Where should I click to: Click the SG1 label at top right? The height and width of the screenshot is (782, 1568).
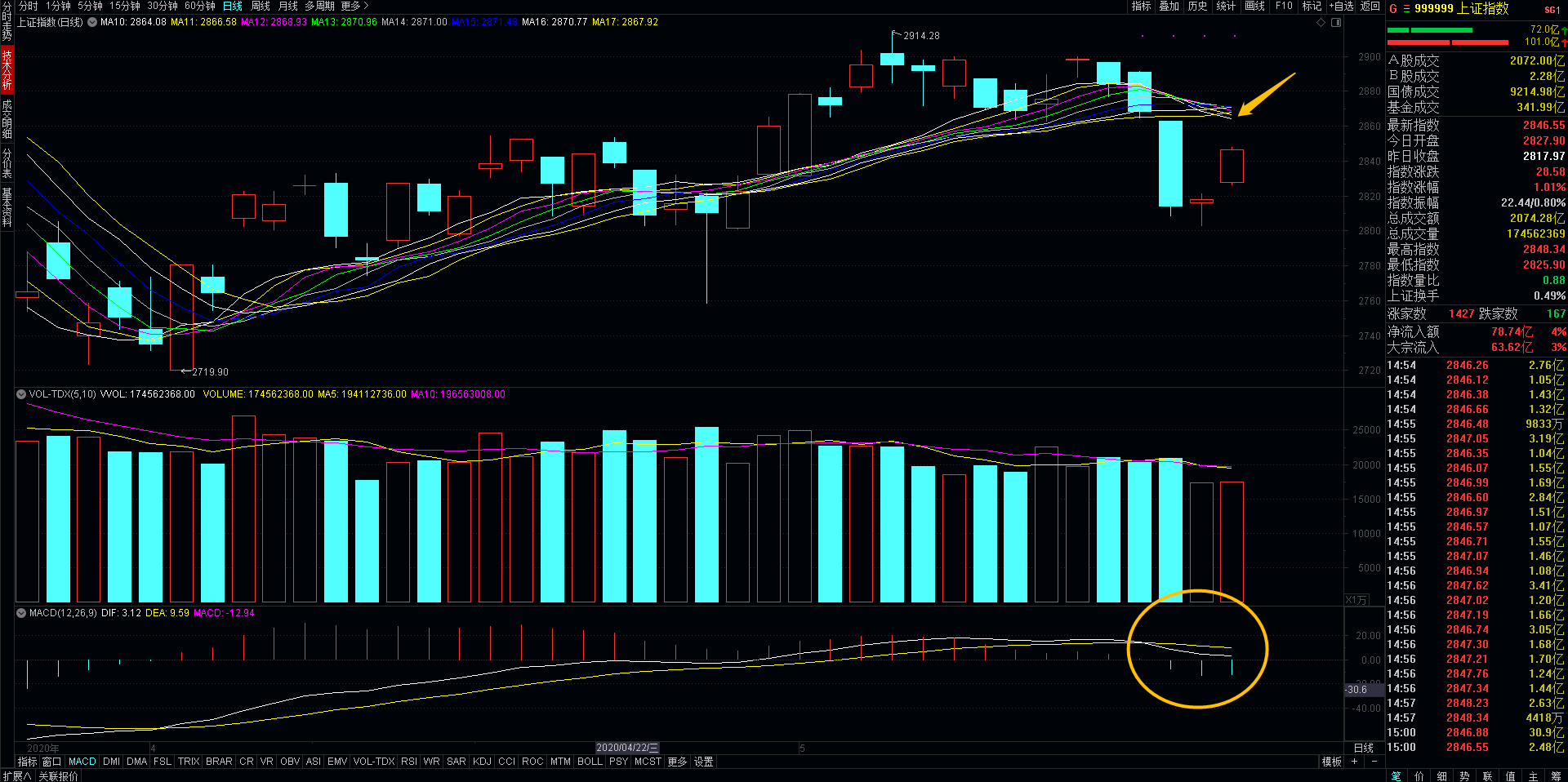(x=1552, y=10)
